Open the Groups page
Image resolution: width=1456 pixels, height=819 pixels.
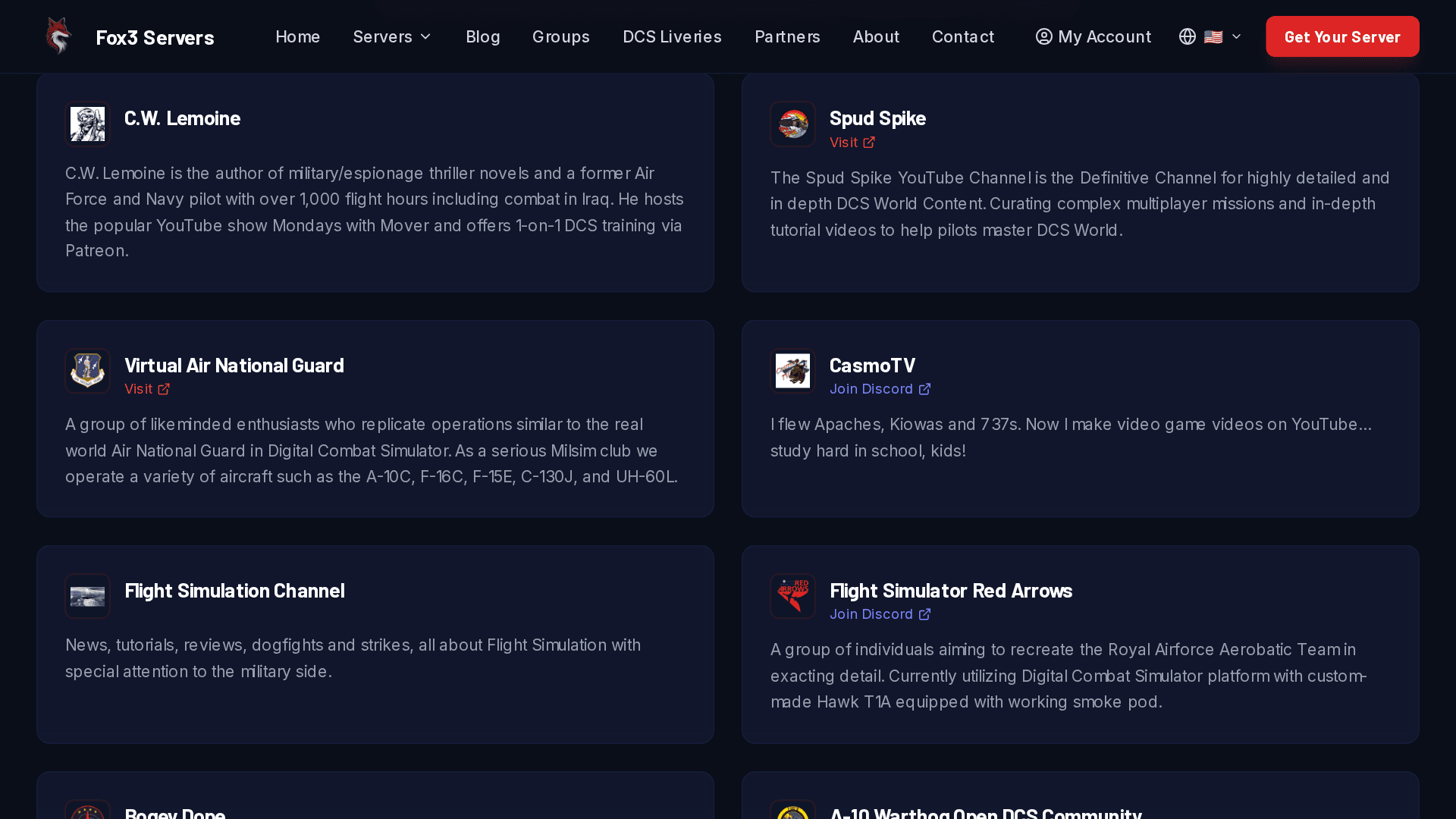(561, 36)
